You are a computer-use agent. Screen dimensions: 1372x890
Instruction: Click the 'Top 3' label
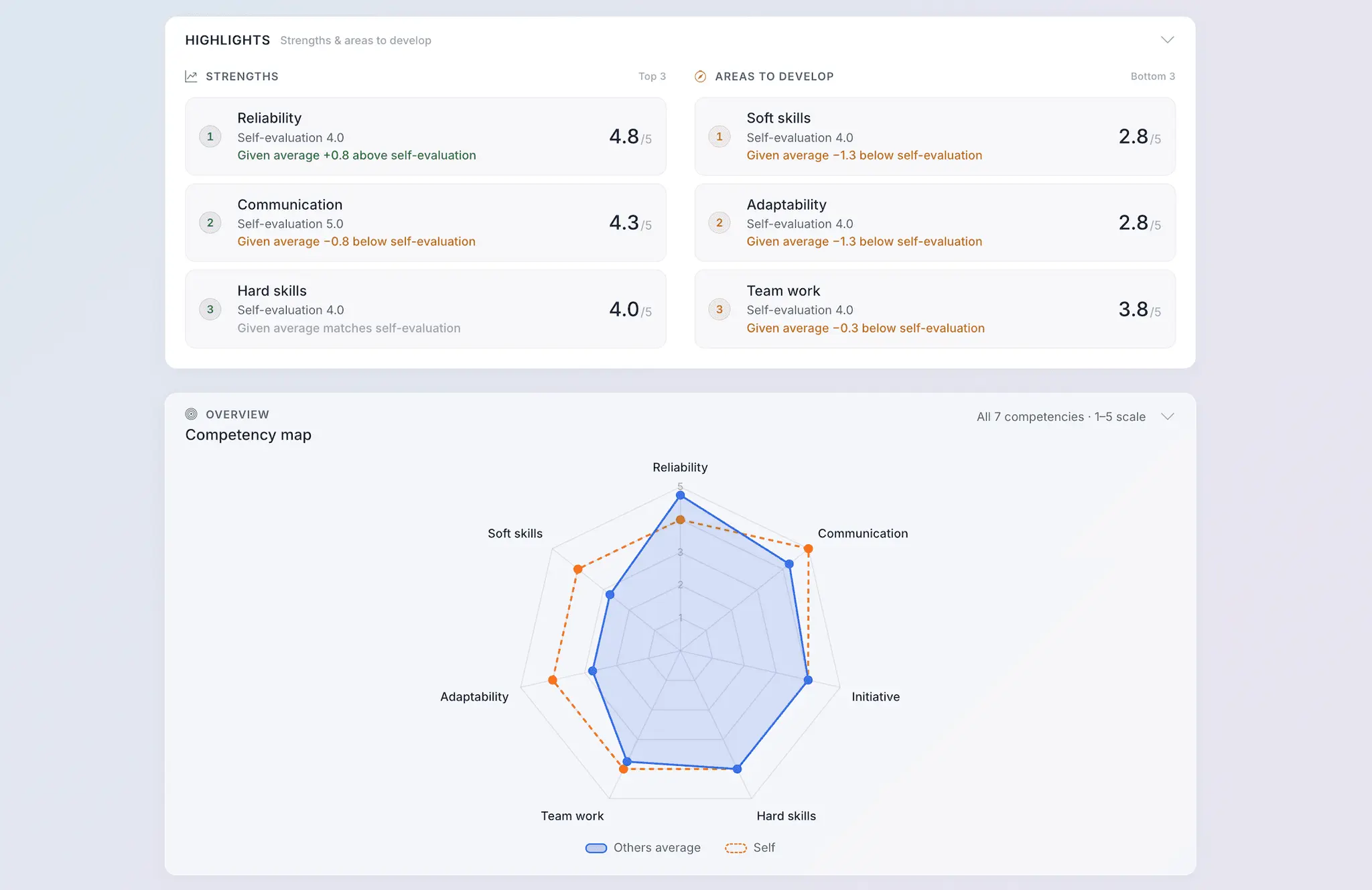[x=652, y=76]
